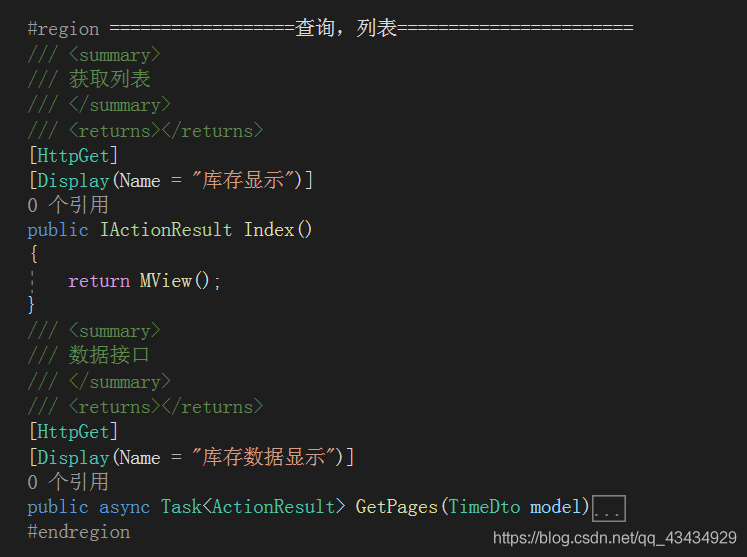
Task: Click the 数据接口 summary comment
Action: pos(109,355)
